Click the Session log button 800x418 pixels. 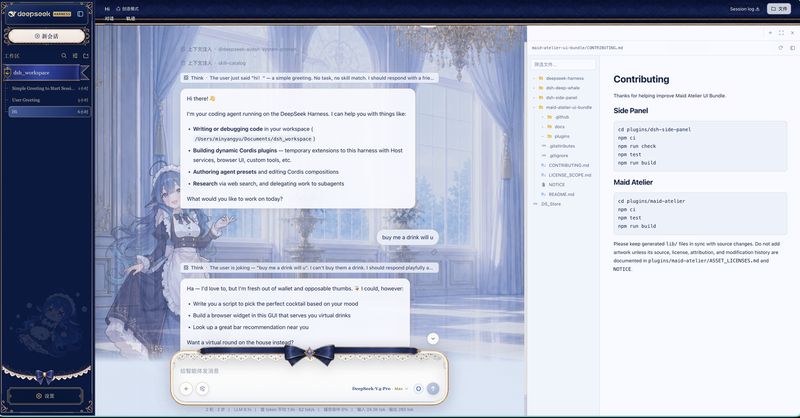[x=744, y=9]
